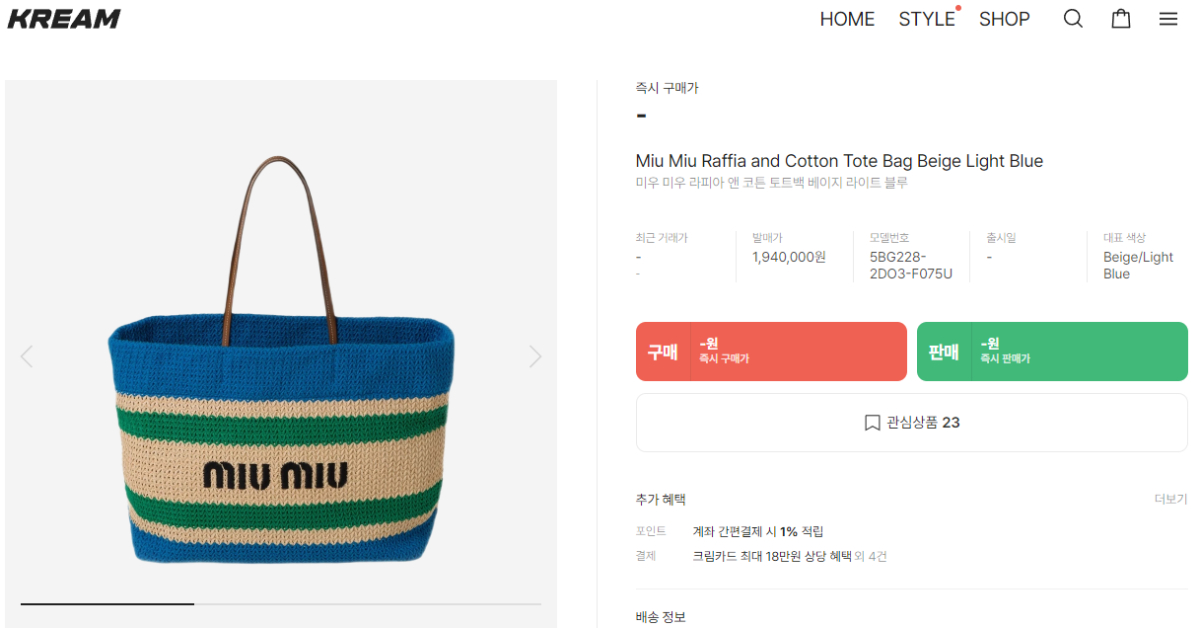Open the hamburger menu icon
This screenshot has width=1200, height=628.
point(1168,19)
